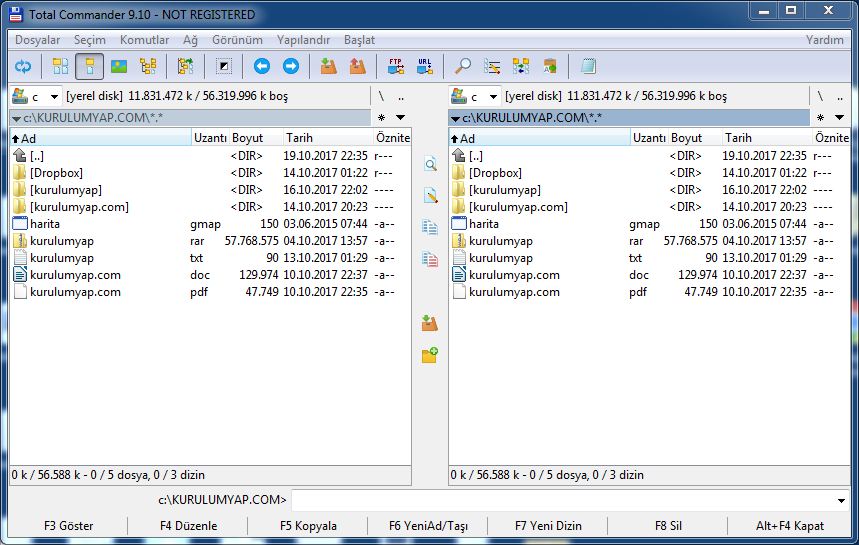The width and height of the screenshot is (859, 545).
Task: Click the F6 YeniAd/Taşı button
Action: pos(428,526)
